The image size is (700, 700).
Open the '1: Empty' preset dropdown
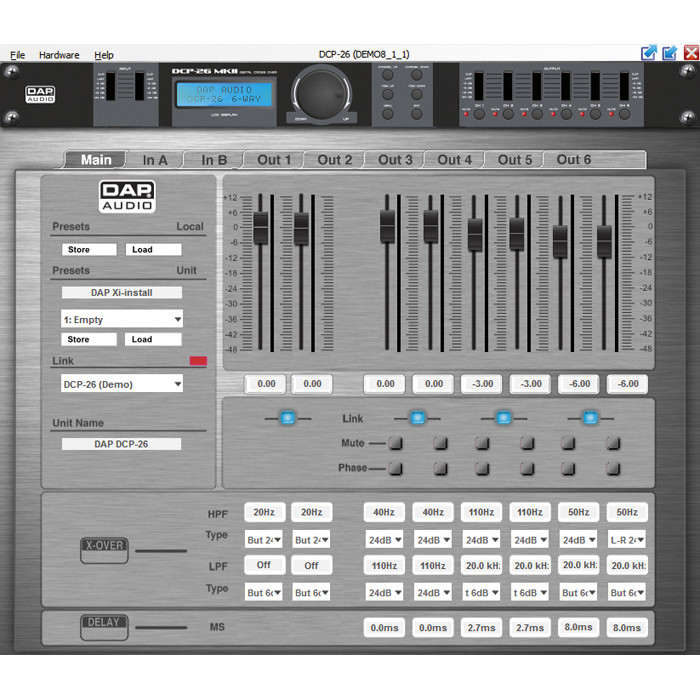122,319
